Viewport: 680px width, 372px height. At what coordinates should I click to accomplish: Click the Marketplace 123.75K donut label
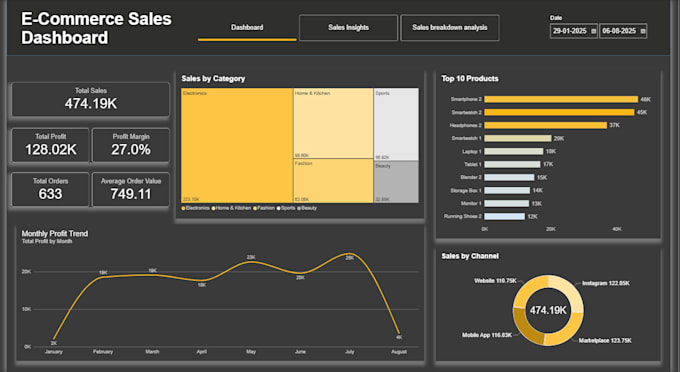605,341
